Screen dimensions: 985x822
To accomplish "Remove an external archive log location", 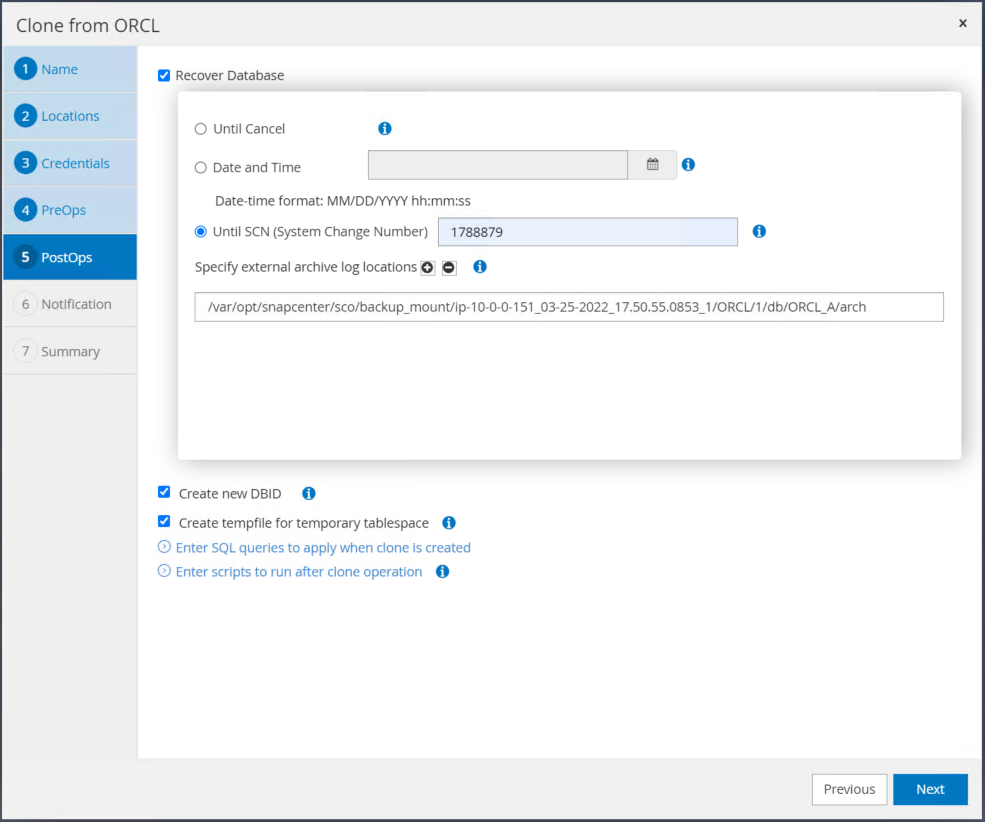I will coord(449,268).
